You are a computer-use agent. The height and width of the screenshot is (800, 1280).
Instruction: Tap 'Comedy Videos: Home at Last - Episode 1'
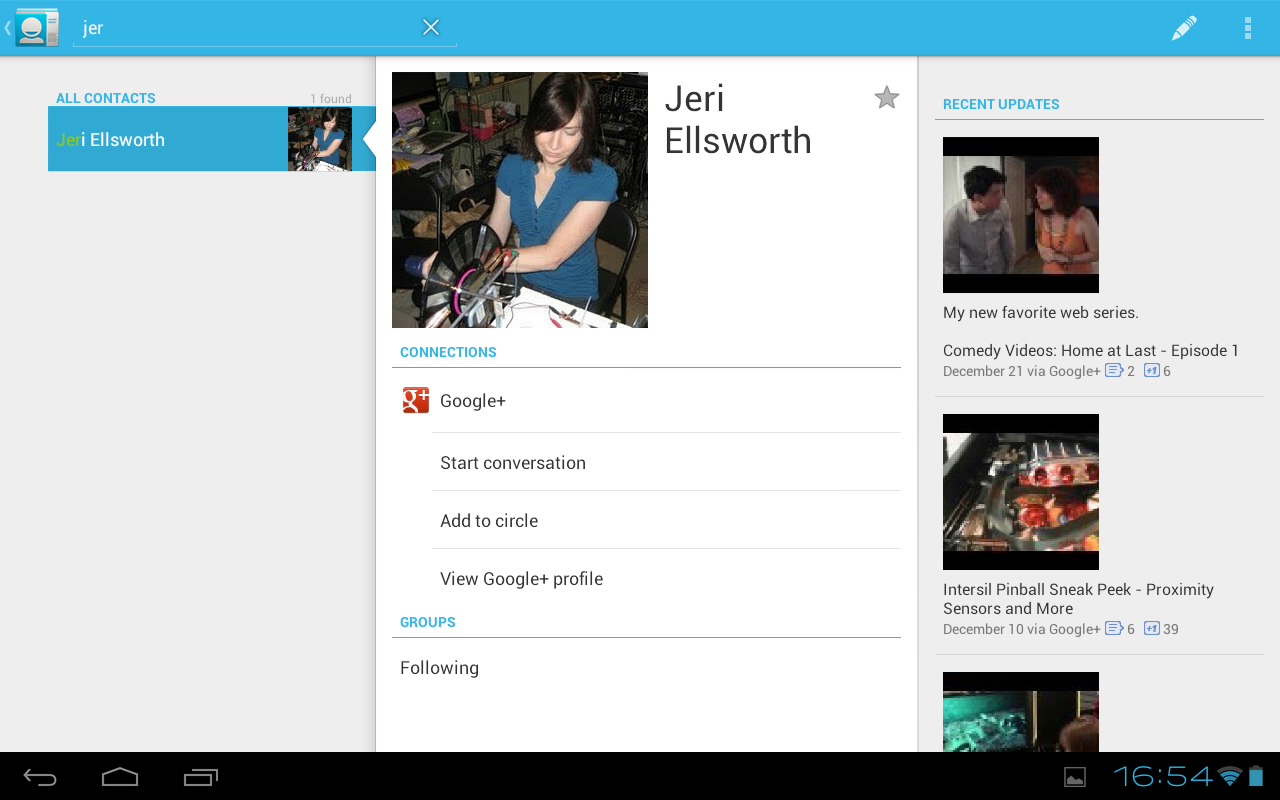point(1091,351)
